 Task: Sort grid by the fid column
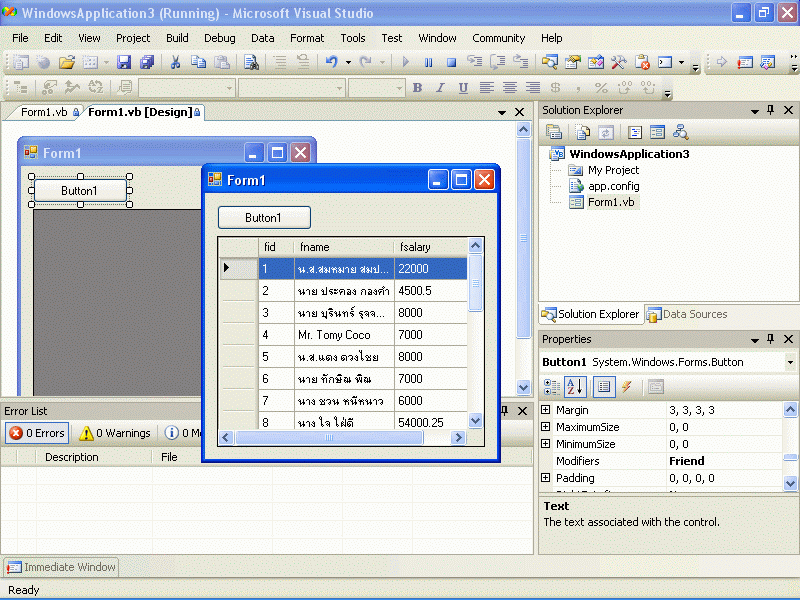[x=276, y=247]
